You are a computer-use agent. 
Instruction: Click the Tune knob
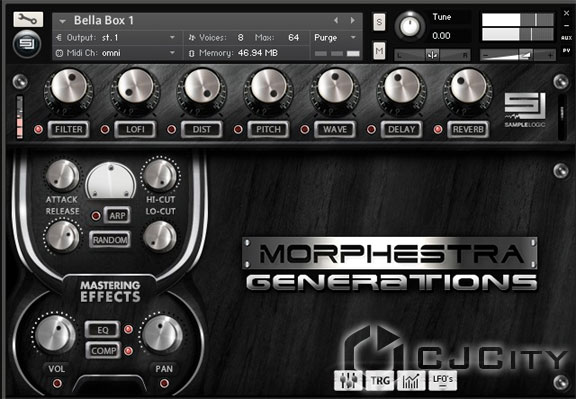[410, 26]
